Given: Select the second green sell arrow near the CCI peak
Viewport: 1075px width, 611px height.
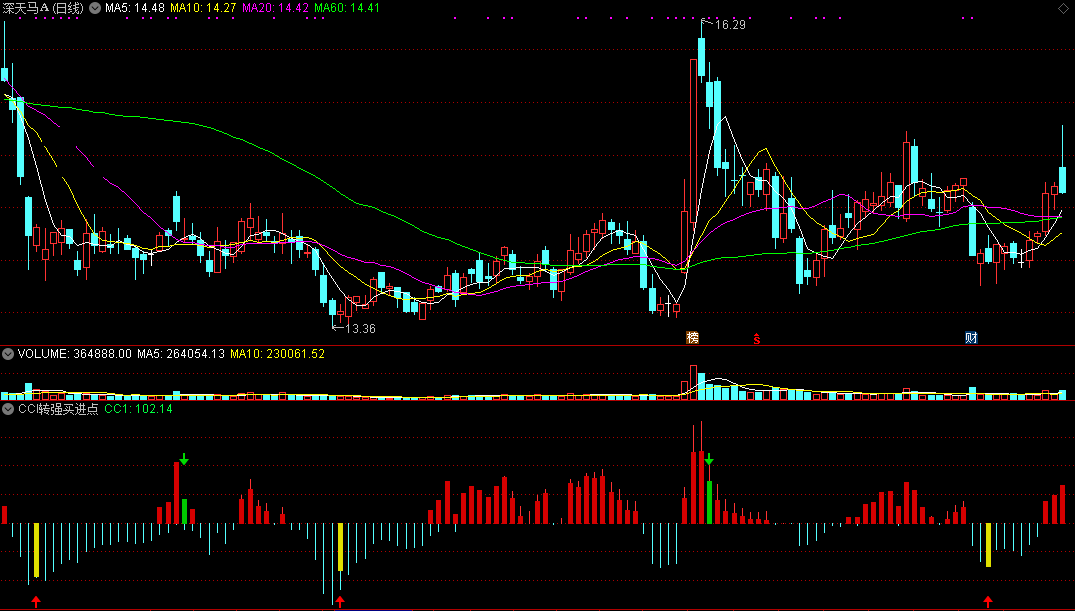Looking at the screenshot, I should (x=710, y=459).
